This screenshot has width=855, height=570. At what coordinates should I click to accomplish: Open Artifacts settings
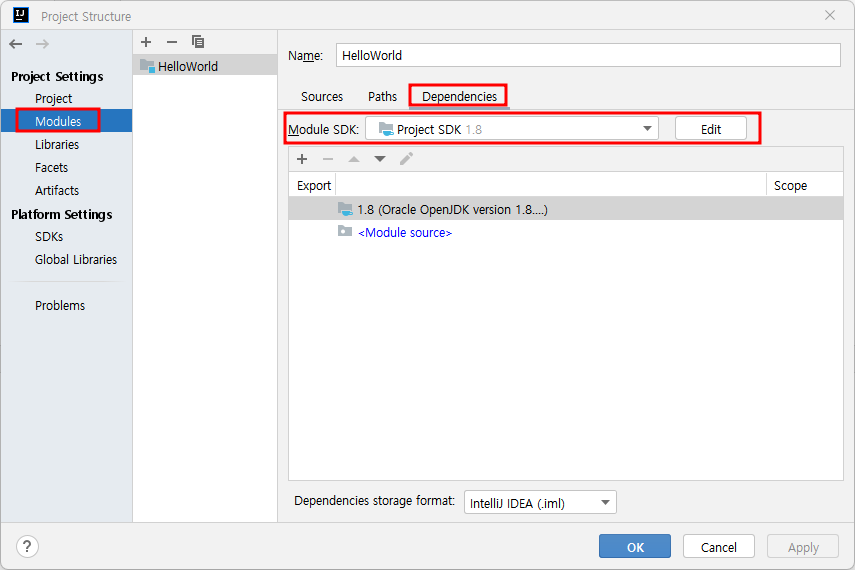coord(57,190)
